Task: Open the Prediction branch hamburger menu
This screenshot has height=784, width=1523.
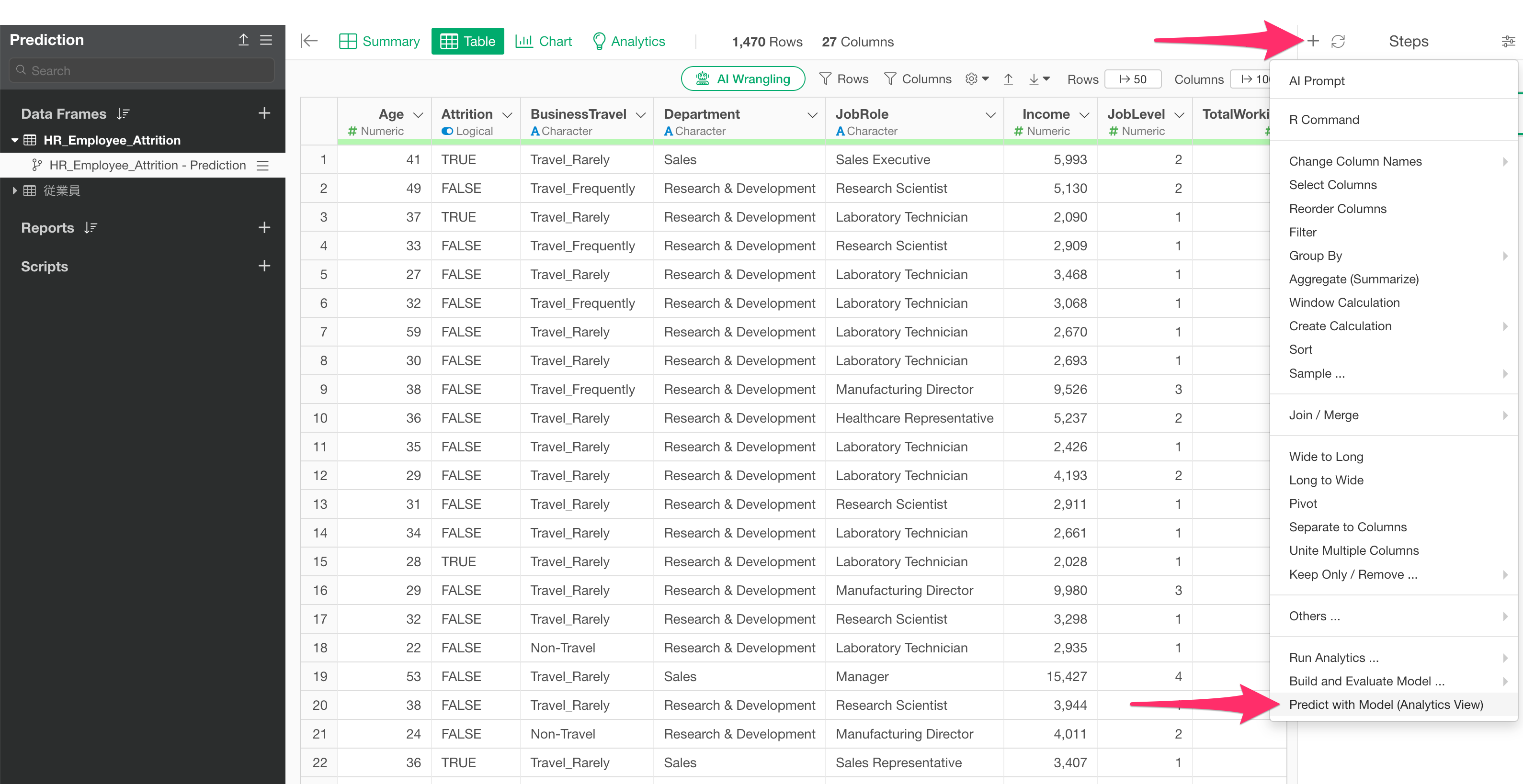Action: [262, 166]
